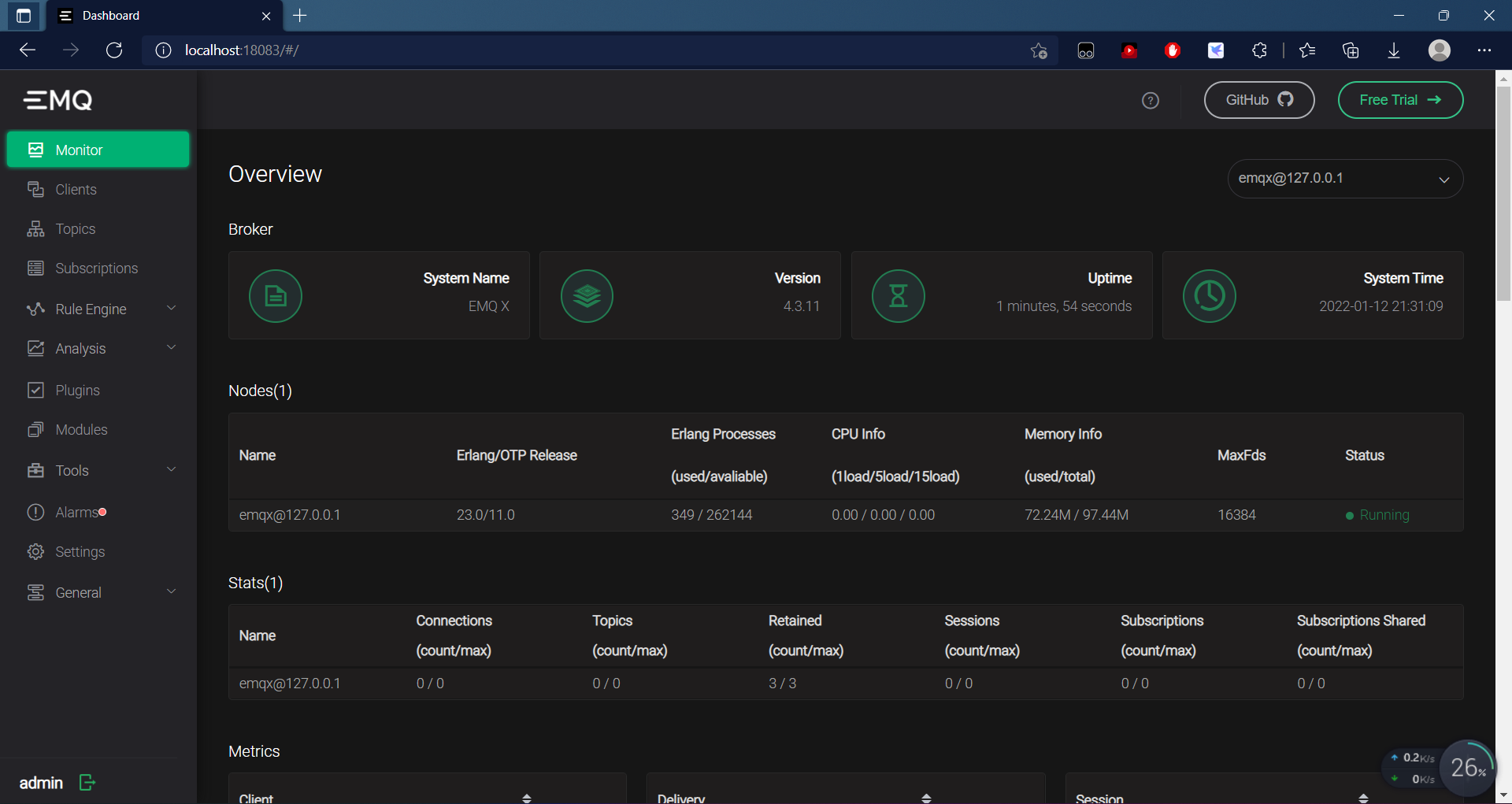Screen dimensions: 1512x804
Task: Click emqx@127.0.0.1 in the Nodes table
Action: (290, 515)
